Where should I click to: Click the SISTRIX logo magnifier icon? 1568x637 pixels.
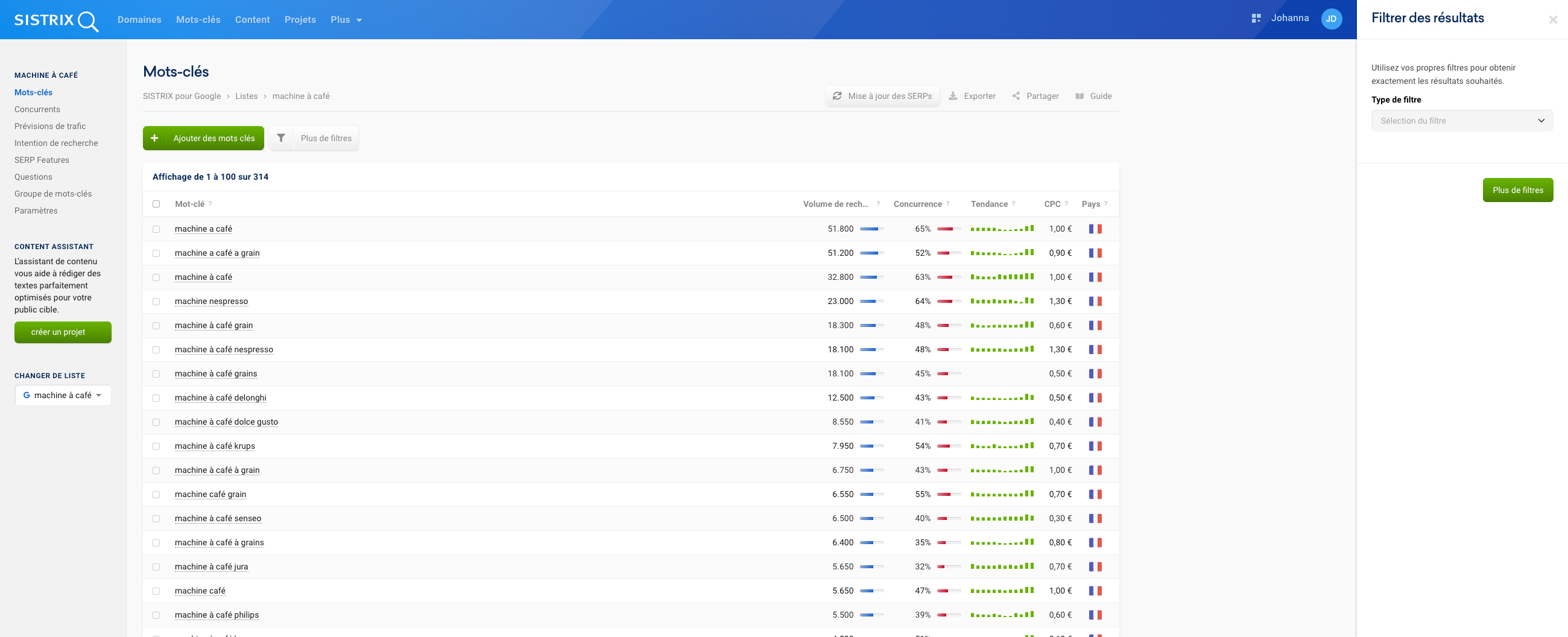88,21
